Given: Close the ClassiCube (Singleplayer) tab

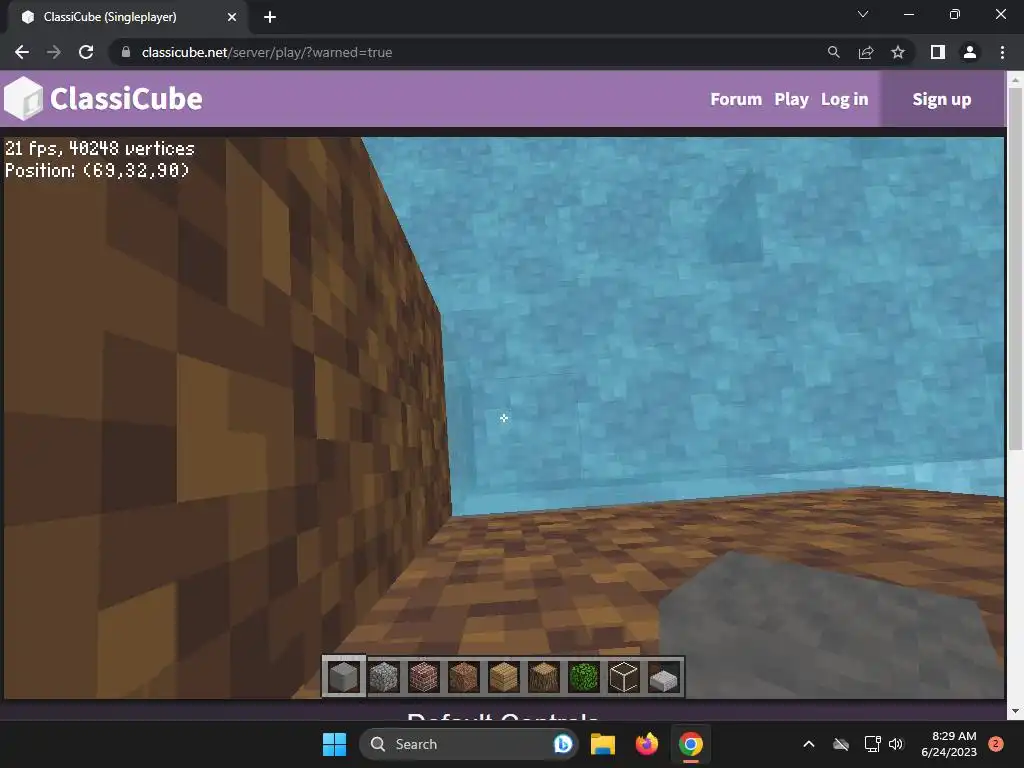Looking at the screenshot, I should pyautogui.click(x=232, y=17).
